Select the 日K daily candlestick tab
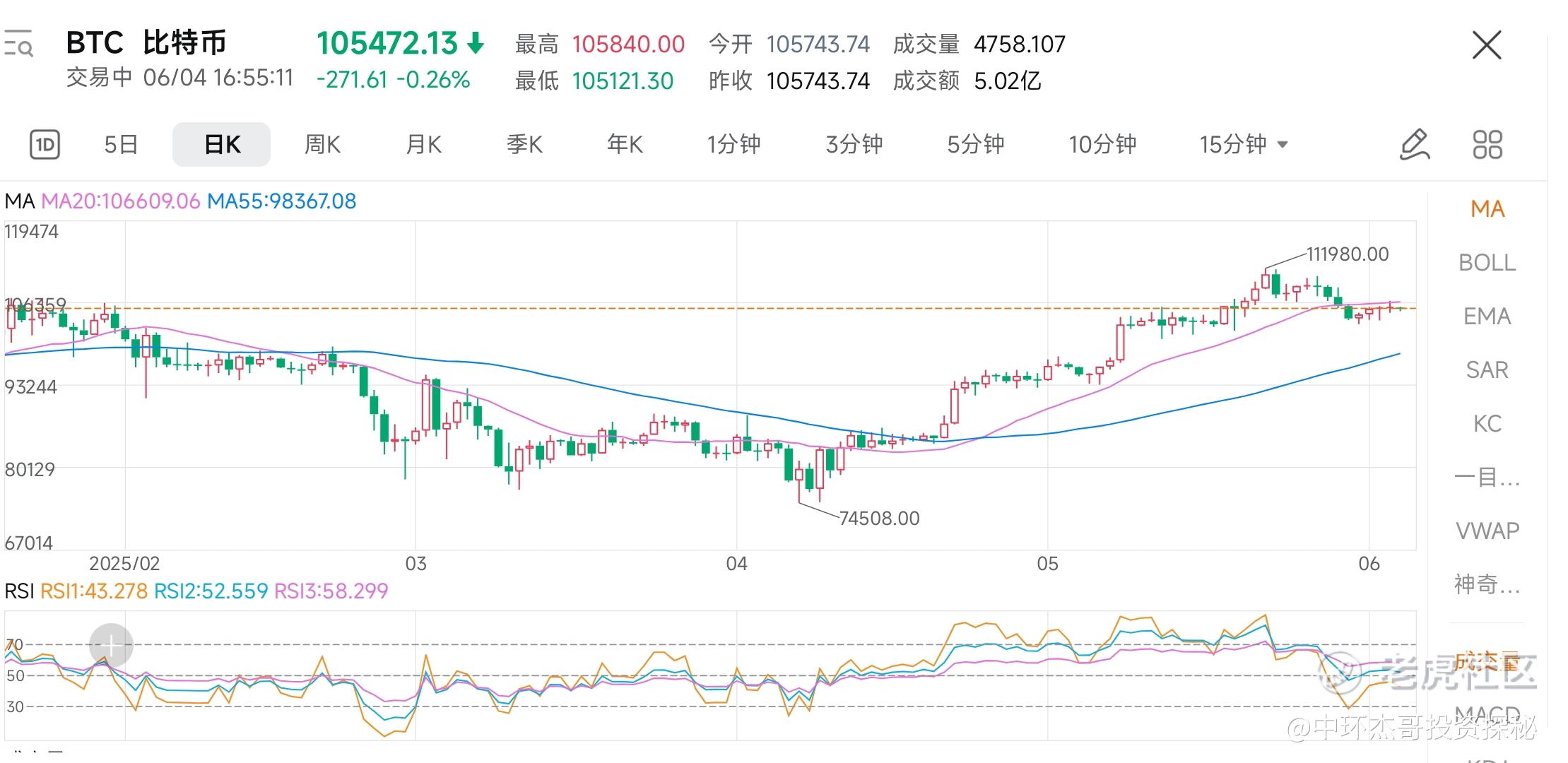The height and width of the screenshot is (763, 1568). tap(221, 145)
